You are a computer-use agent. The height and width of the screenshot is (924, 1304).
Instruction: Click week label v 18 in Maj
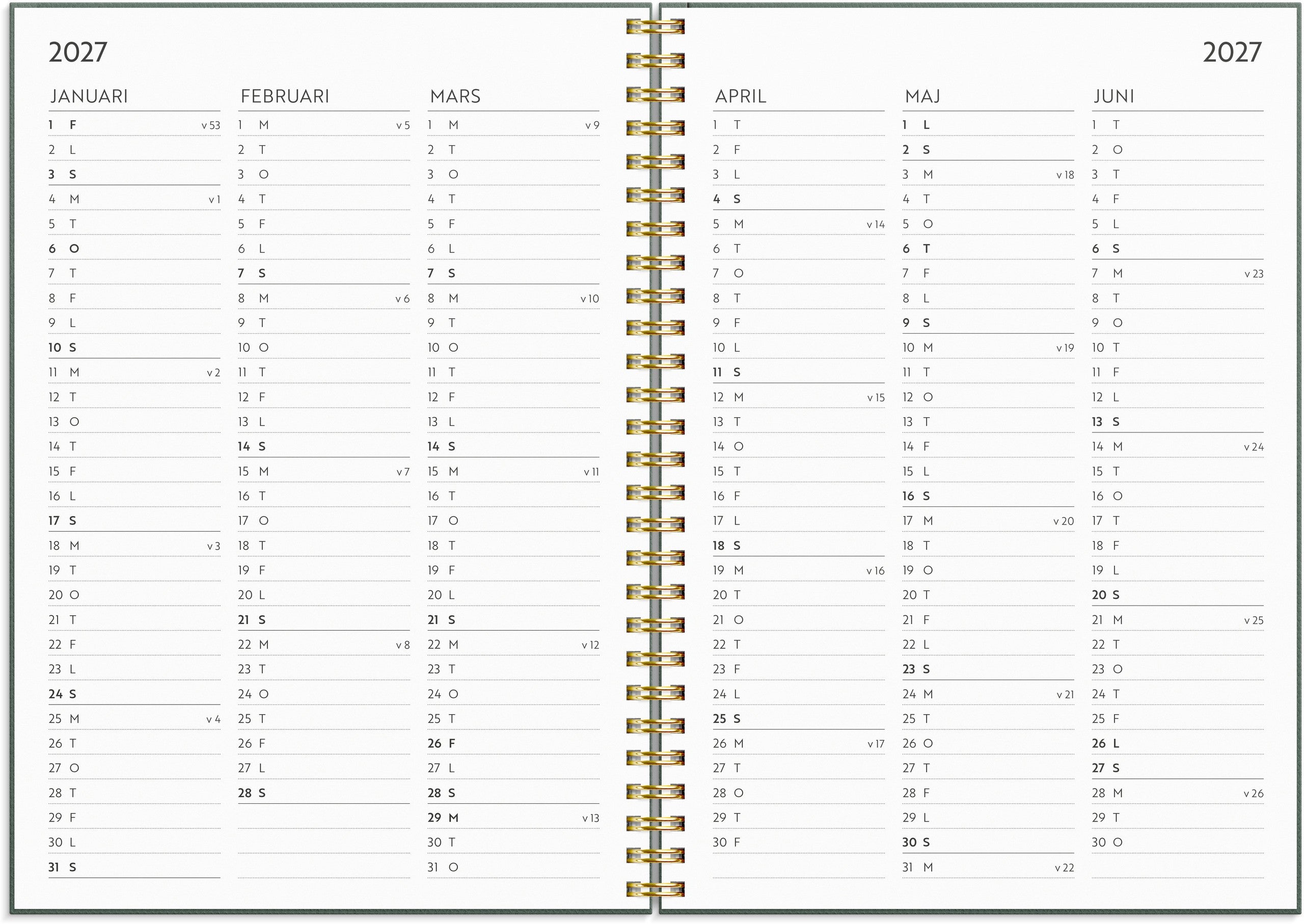[x=1065, y=175]
